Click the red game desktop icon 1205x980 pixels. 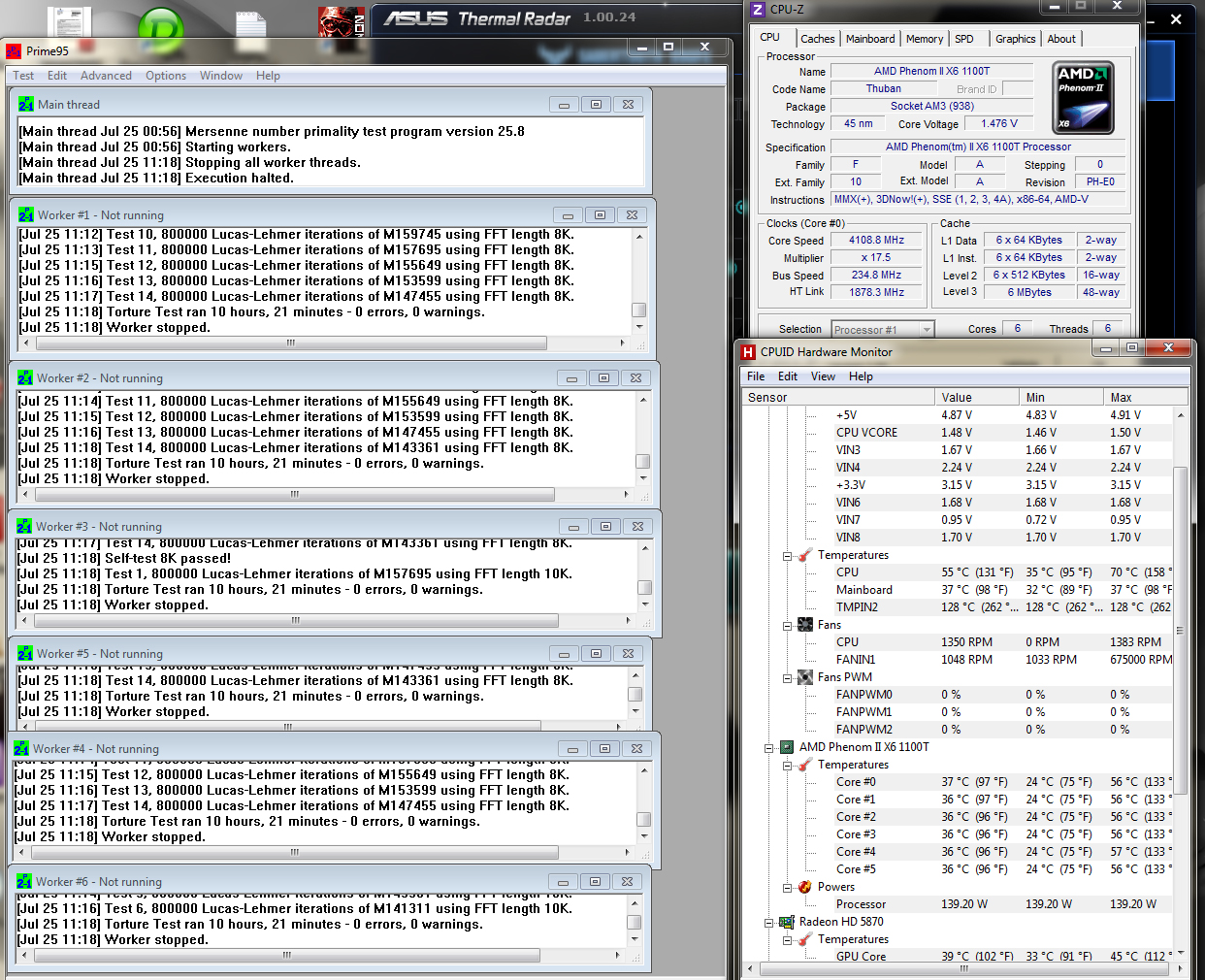pyautogui.click(x=341, y=22)
